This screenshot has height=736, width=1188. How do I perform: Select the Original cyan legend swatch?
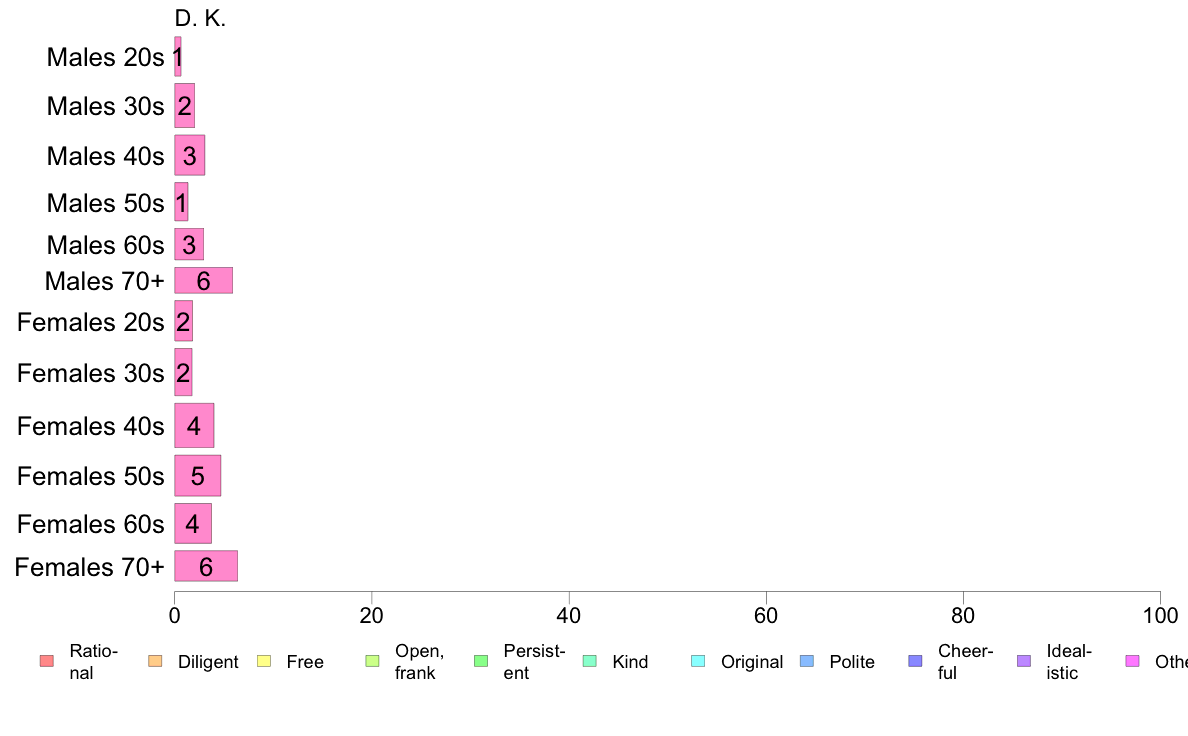click(x=699, y=661)
